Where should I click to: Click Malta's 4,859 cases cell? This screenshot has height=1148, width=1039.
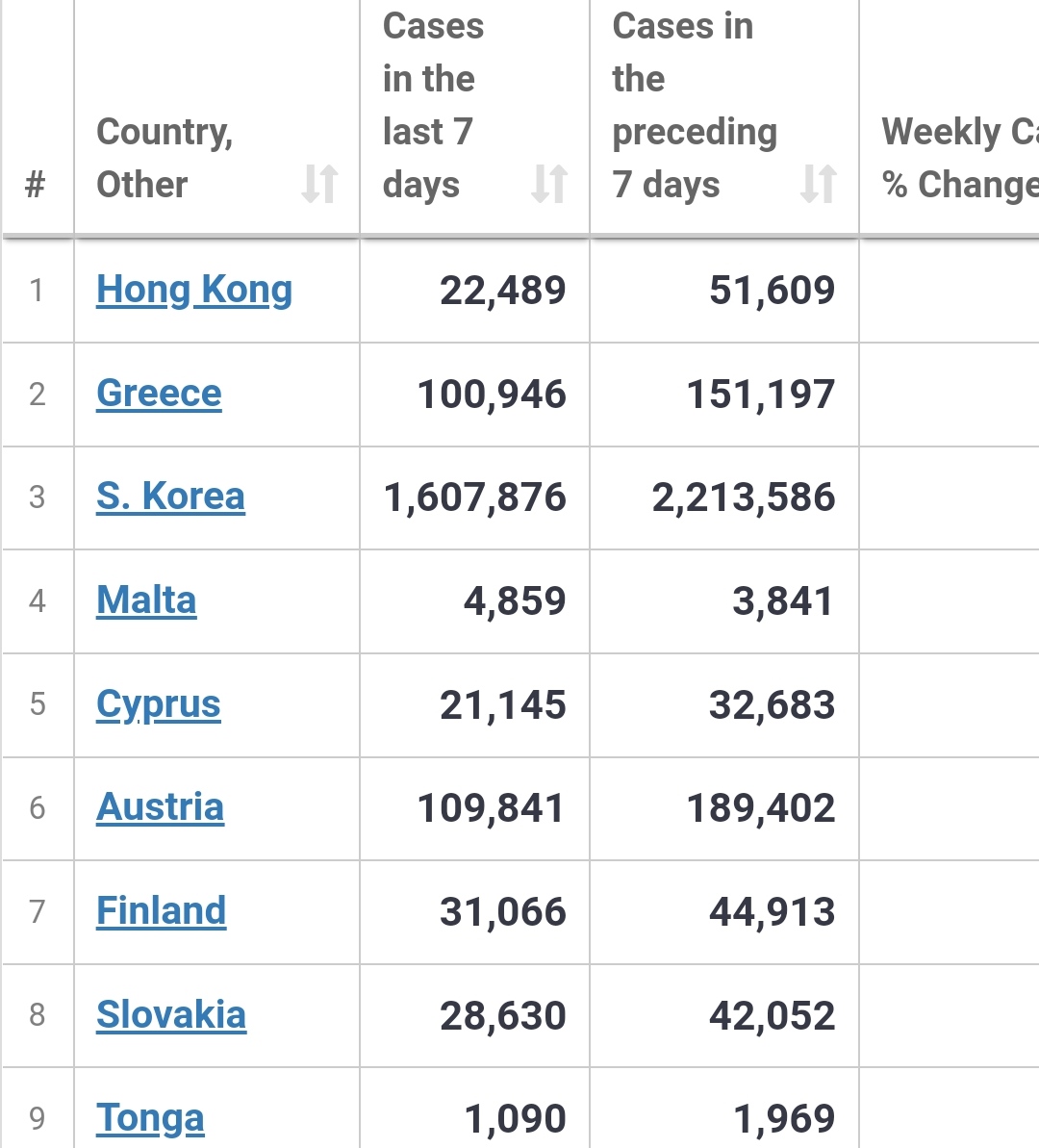tap(515, 601)
